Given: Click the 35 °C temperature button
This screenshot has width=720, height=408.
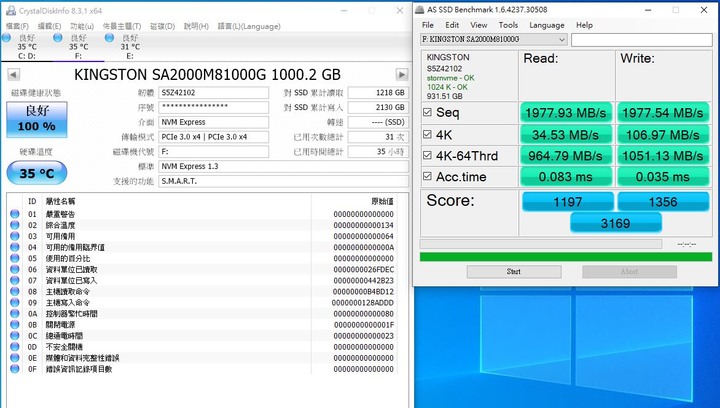Looking at the screenshot, I should [x=37, y=173].
